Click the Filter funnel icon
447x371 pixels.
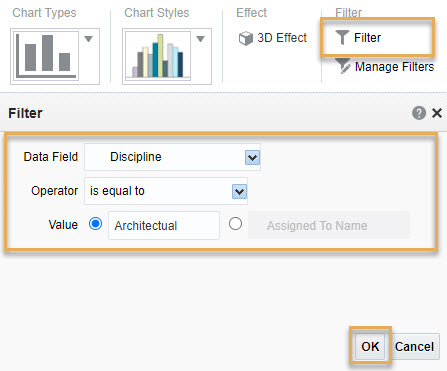pos(342,37)
